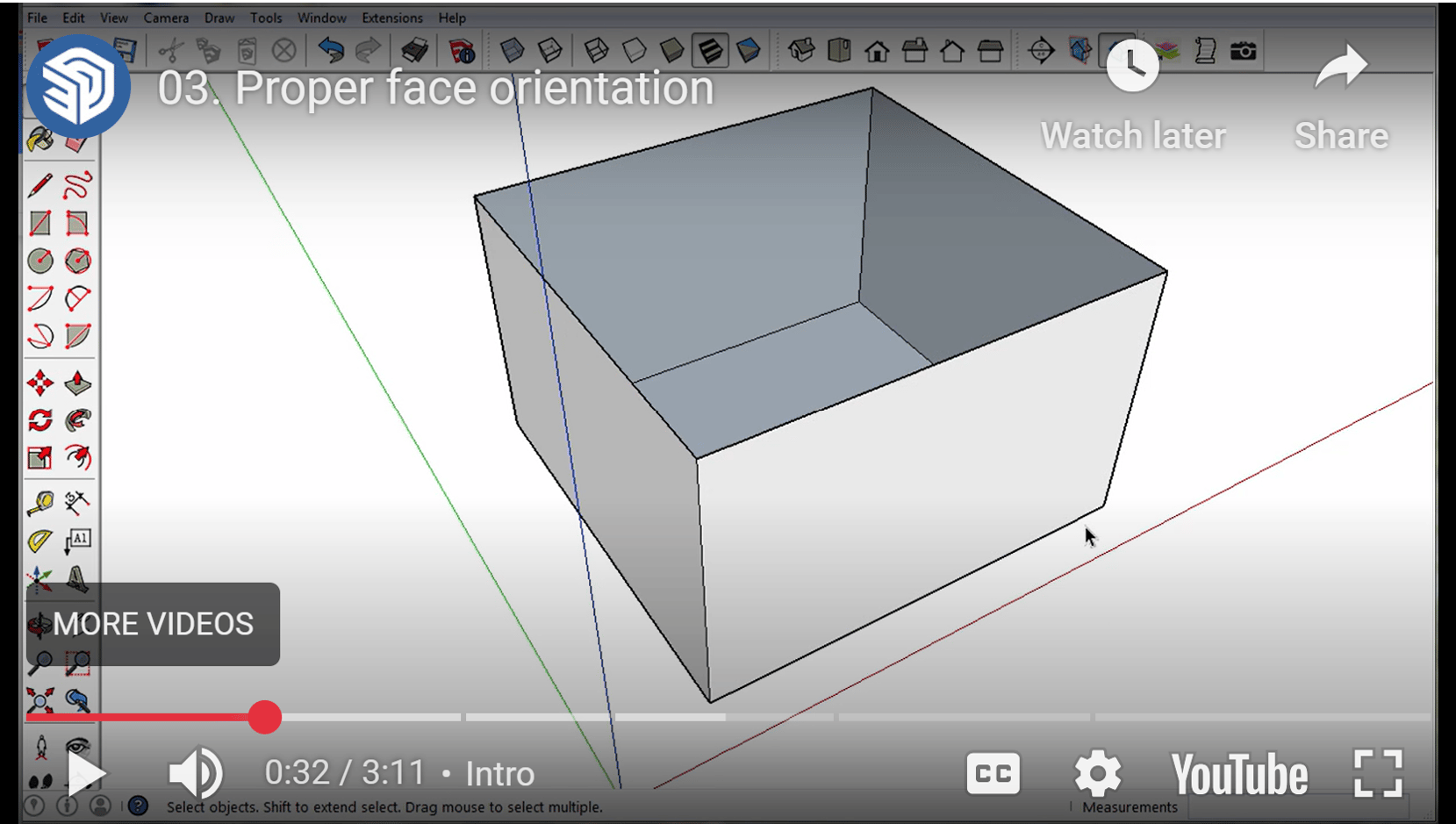Image resolution: width=1456 pixels, height=824 pixels.
Task: Pick the Circle tool
Action: coord(39,261)
